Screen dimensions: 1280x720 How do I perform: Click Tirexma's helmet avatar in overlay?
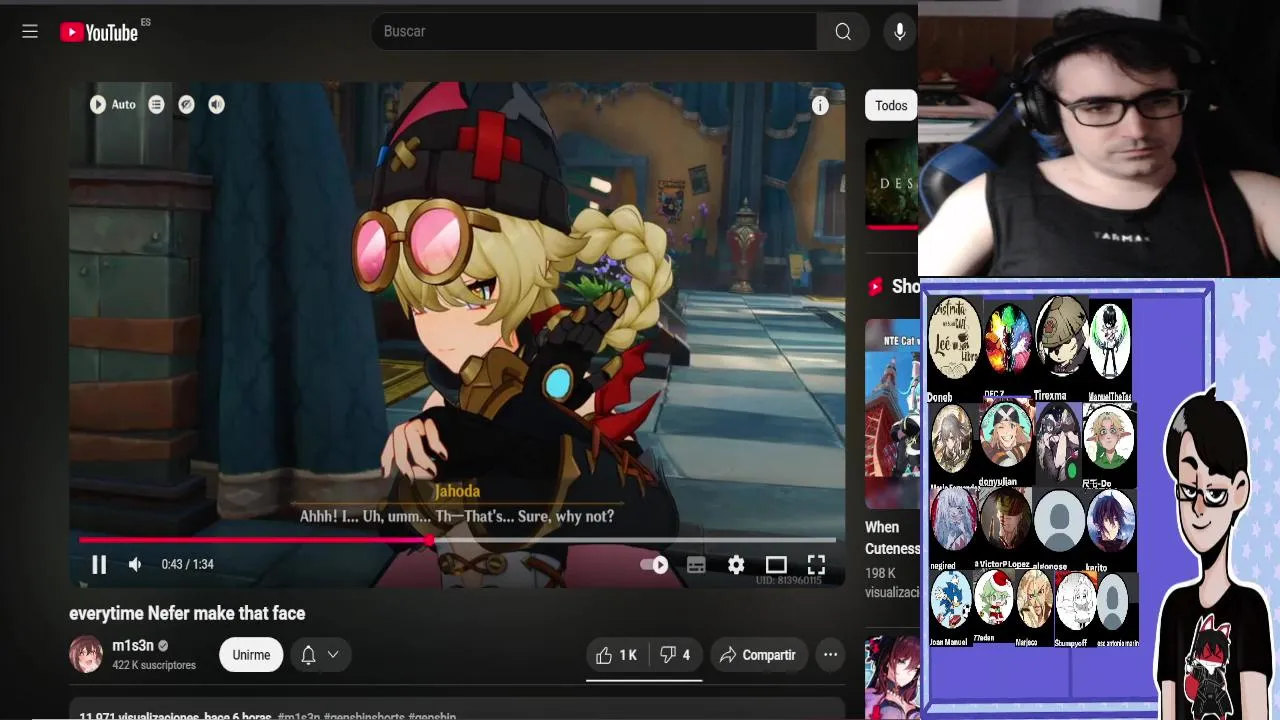(1060, 338)
